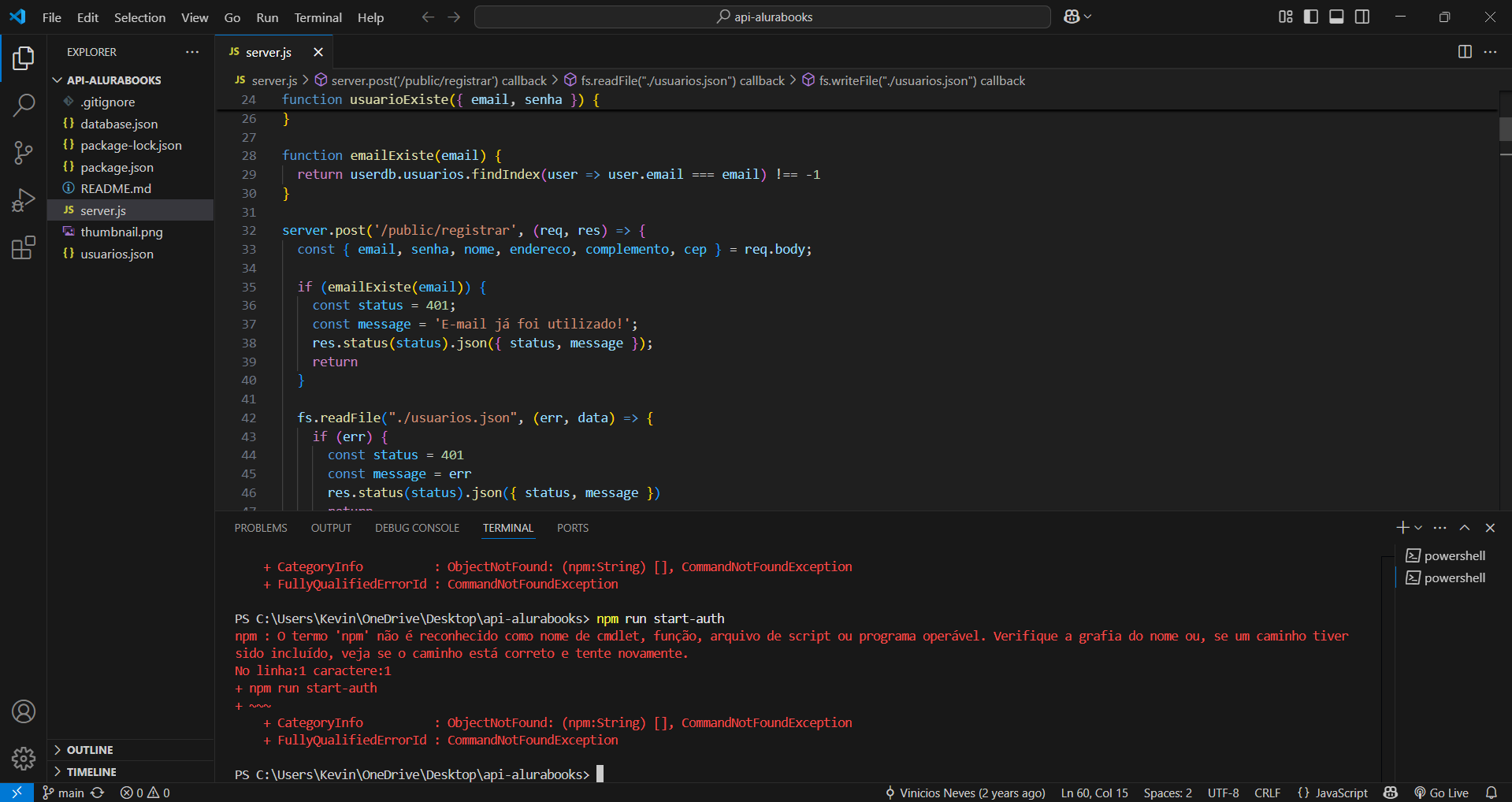The image size is (1512, 802).
Task: Click the editor vertical scrollbar thumb
Action: (x=1505, y=128)
